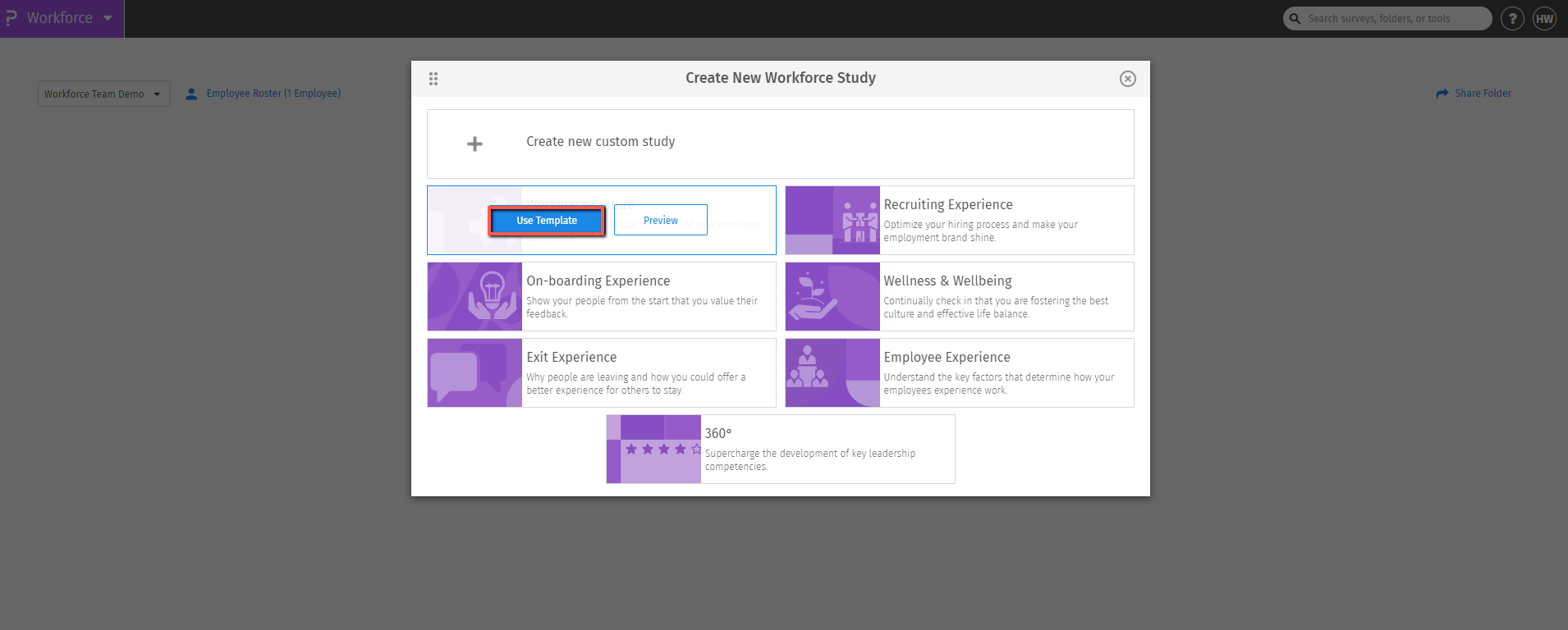Click the Share Folder arrow icon
Image resolution: width=1568 pixels, height=630 pixels.
[1442, 94]
